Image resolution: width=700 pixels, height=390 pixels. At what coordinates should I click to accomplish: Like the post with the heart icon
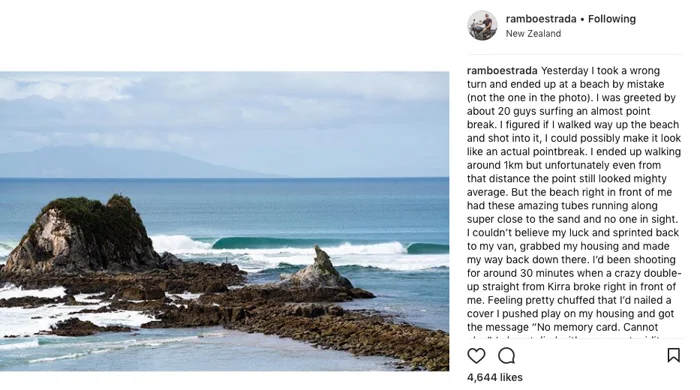click(476, 356)
